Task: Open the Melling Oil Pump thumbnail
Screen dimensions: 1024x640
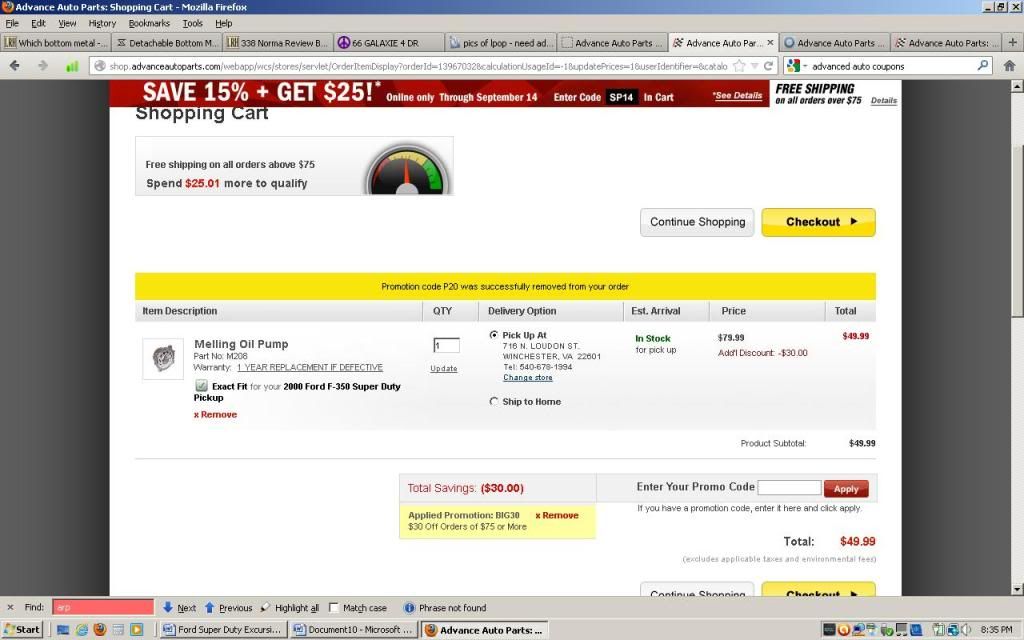Action: coord(163,359)
